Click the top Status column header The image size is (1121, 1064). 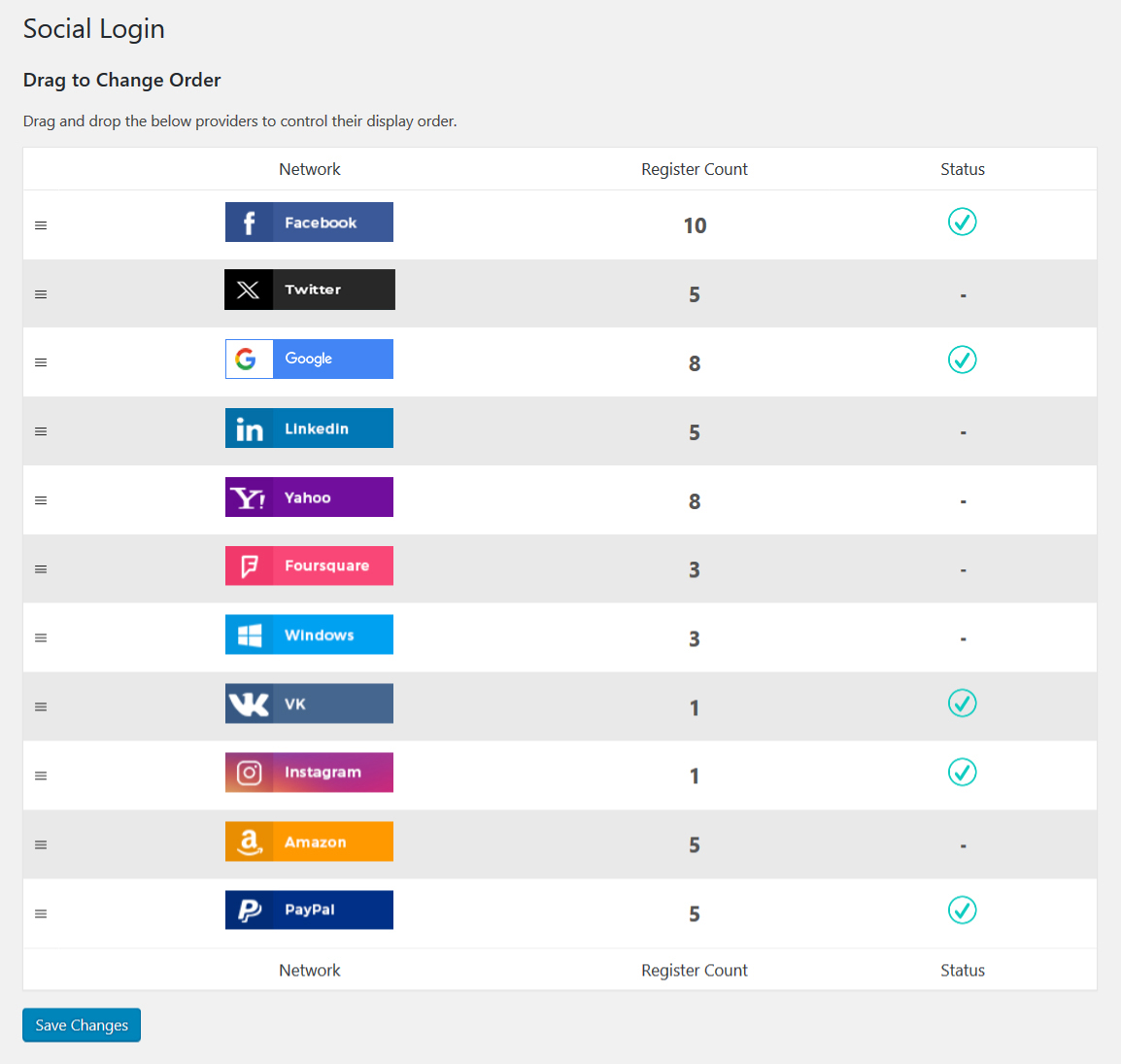click(x=963, y=169)
